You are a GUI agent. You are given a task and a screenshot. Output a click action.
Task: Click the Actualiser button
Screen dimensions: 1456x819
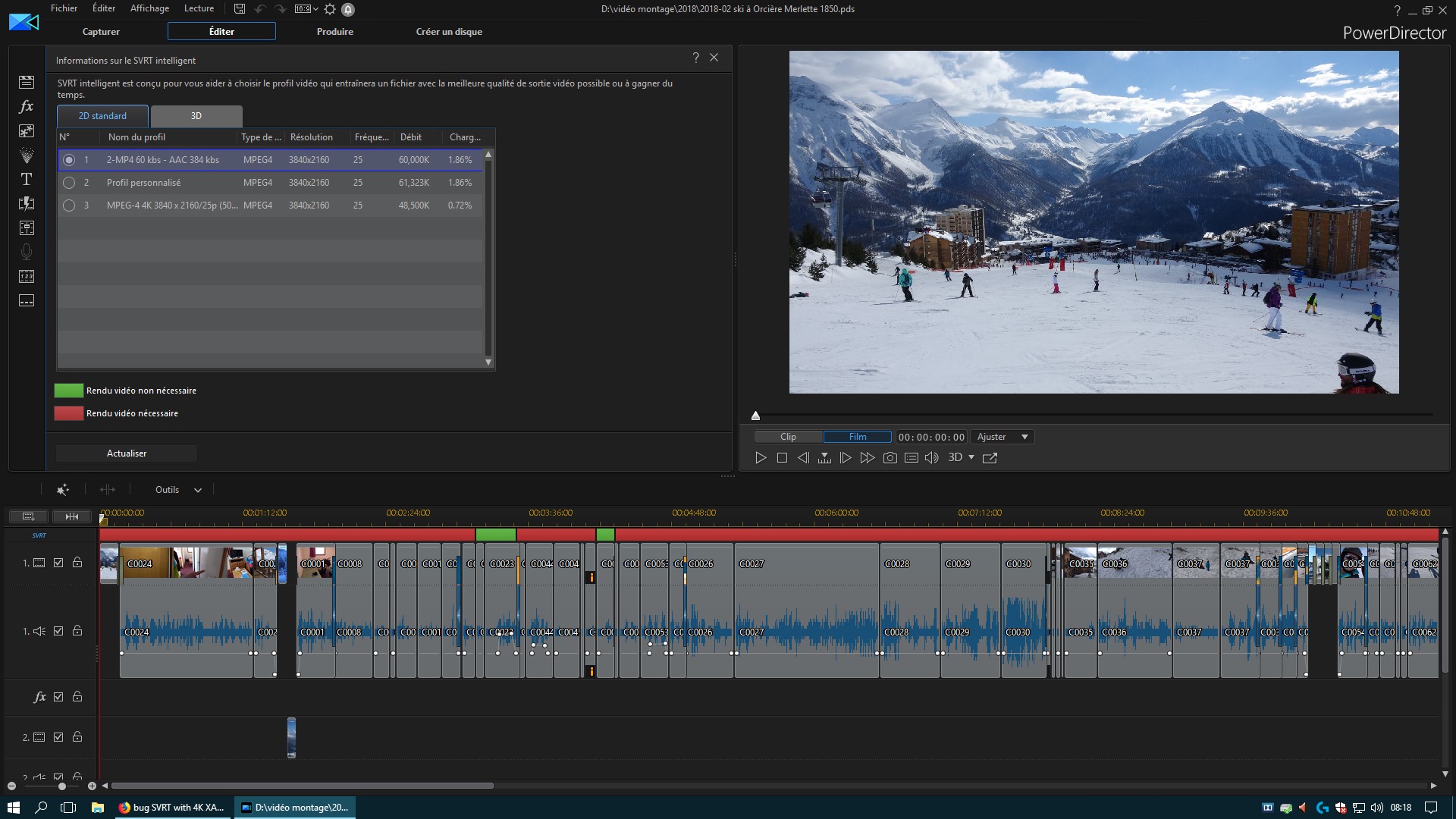pyautogui.click(x=127, y=453)
